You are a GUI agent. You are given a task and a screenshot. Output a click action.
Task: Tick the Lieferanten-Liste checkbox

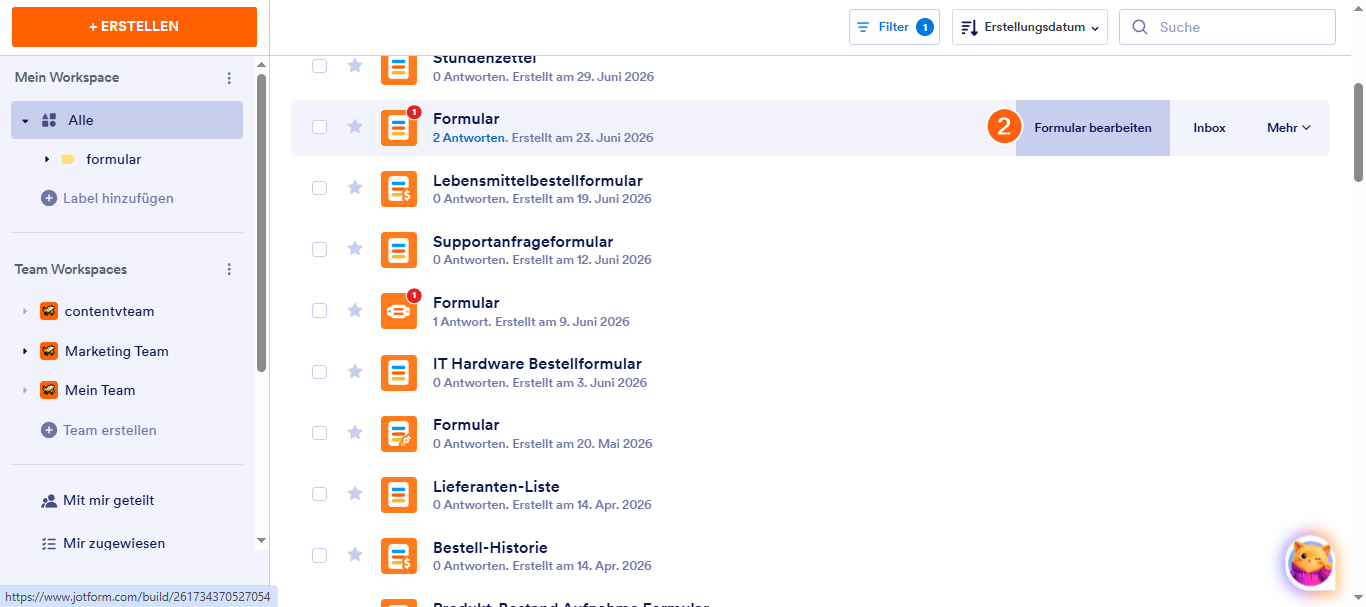click(319, 493)
